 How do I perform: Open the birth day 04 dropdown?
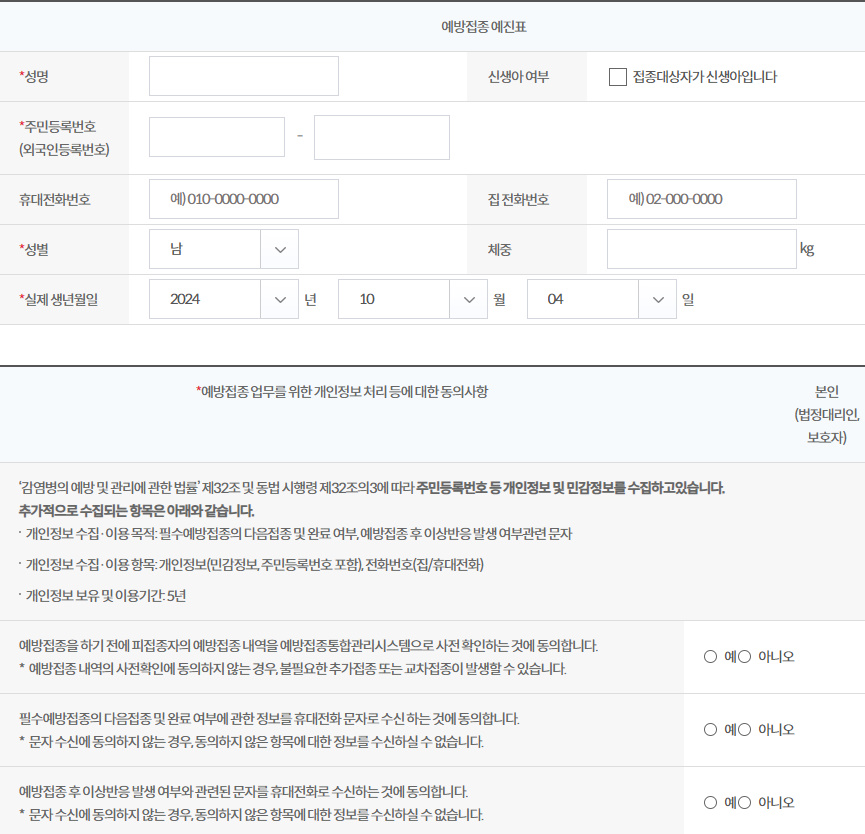click(x=600, y=299)
